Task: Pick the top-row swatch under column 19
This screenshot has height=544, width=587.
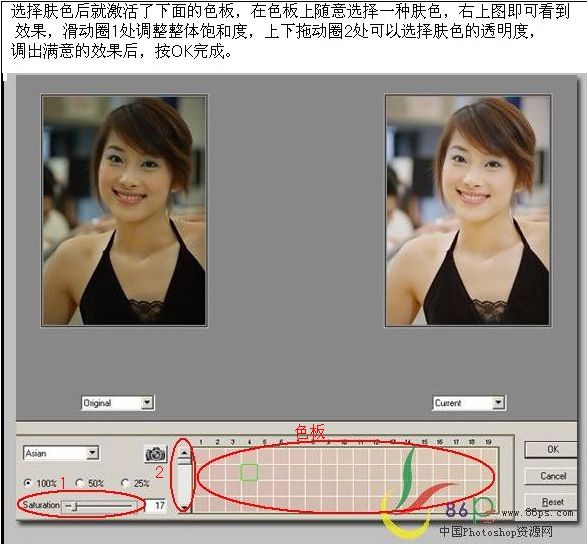Action: tap(489, 456)
